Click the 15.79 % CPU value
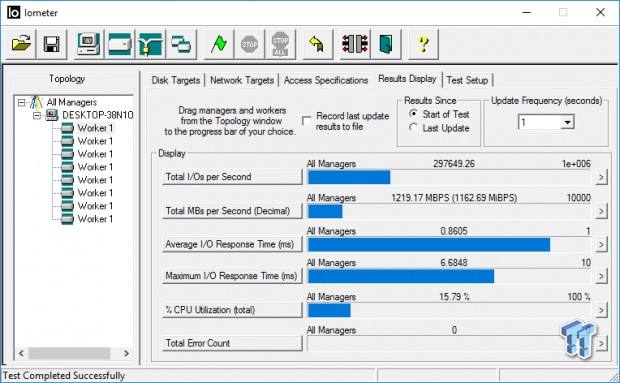Image resolution: width=620 pixels, height=383 pixels. point(454,296)
